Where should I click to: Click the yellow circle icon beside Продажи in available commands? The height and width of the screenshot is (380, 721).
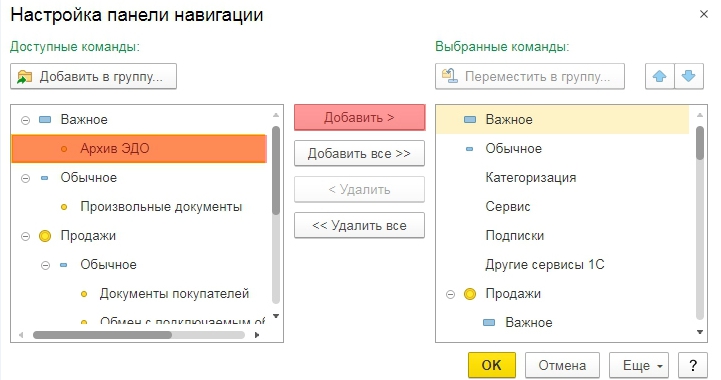tap(45, 236)
